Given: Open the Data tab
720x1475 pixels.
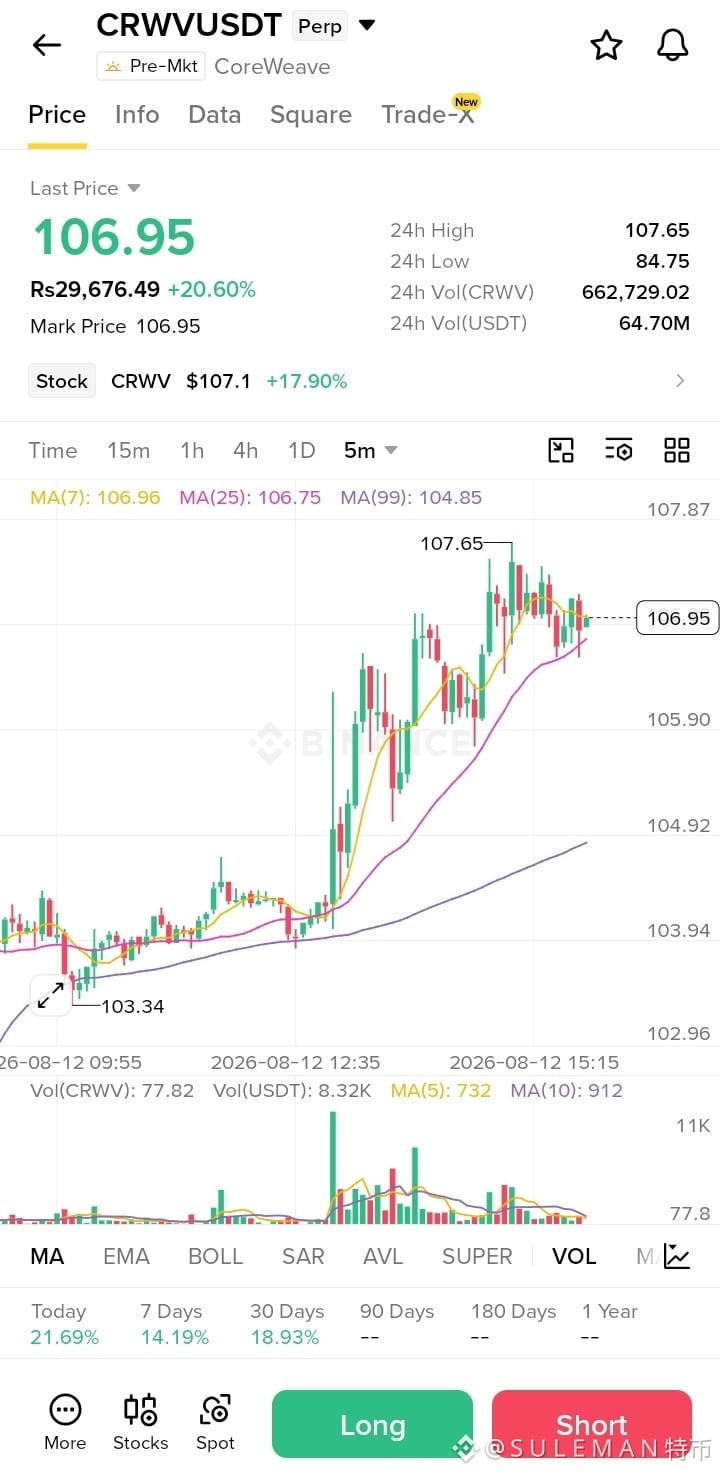Looking at the screenshot, I should (x=215, y=115).
